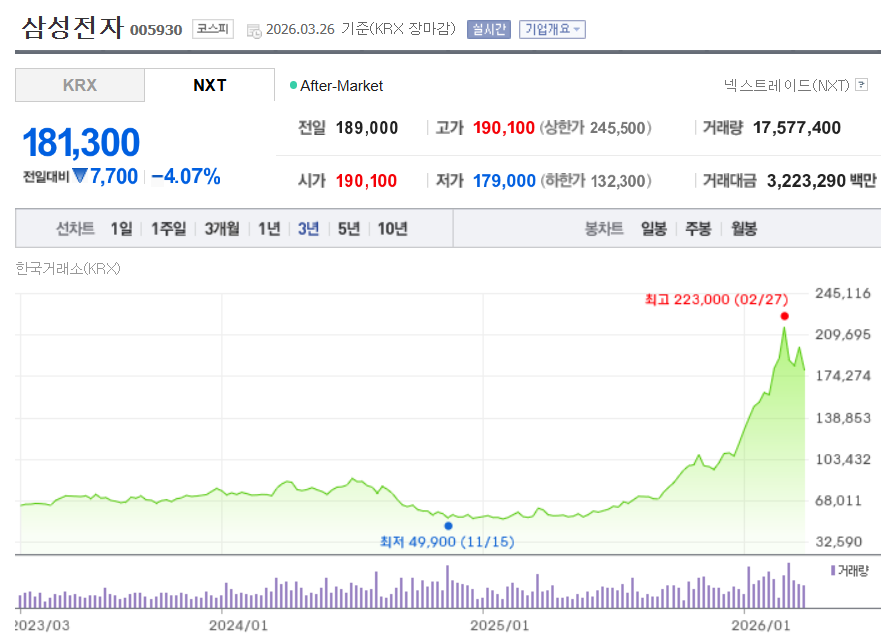Image resolution: width=881 pixels, height=640 pixels.
Task: Click the calendar icon beside the date
Action: pos(254,31)
